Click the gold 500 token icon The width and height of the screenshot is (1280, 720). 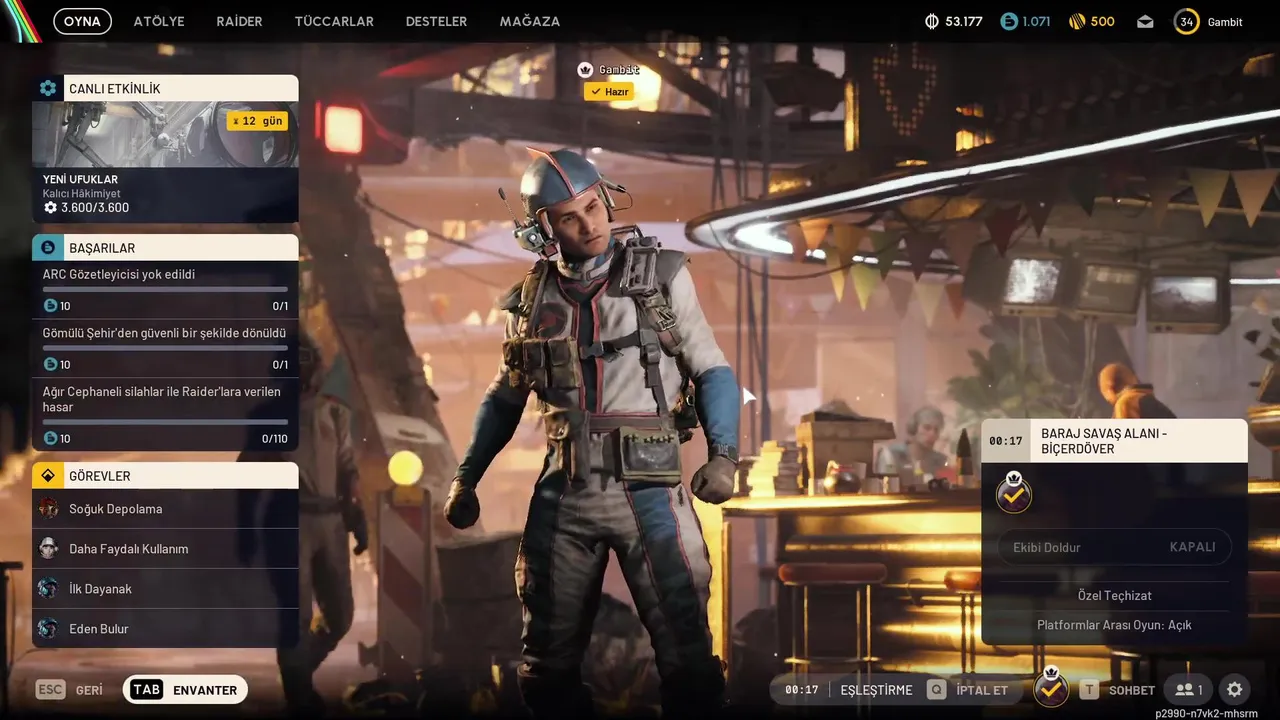(1077, 21)
